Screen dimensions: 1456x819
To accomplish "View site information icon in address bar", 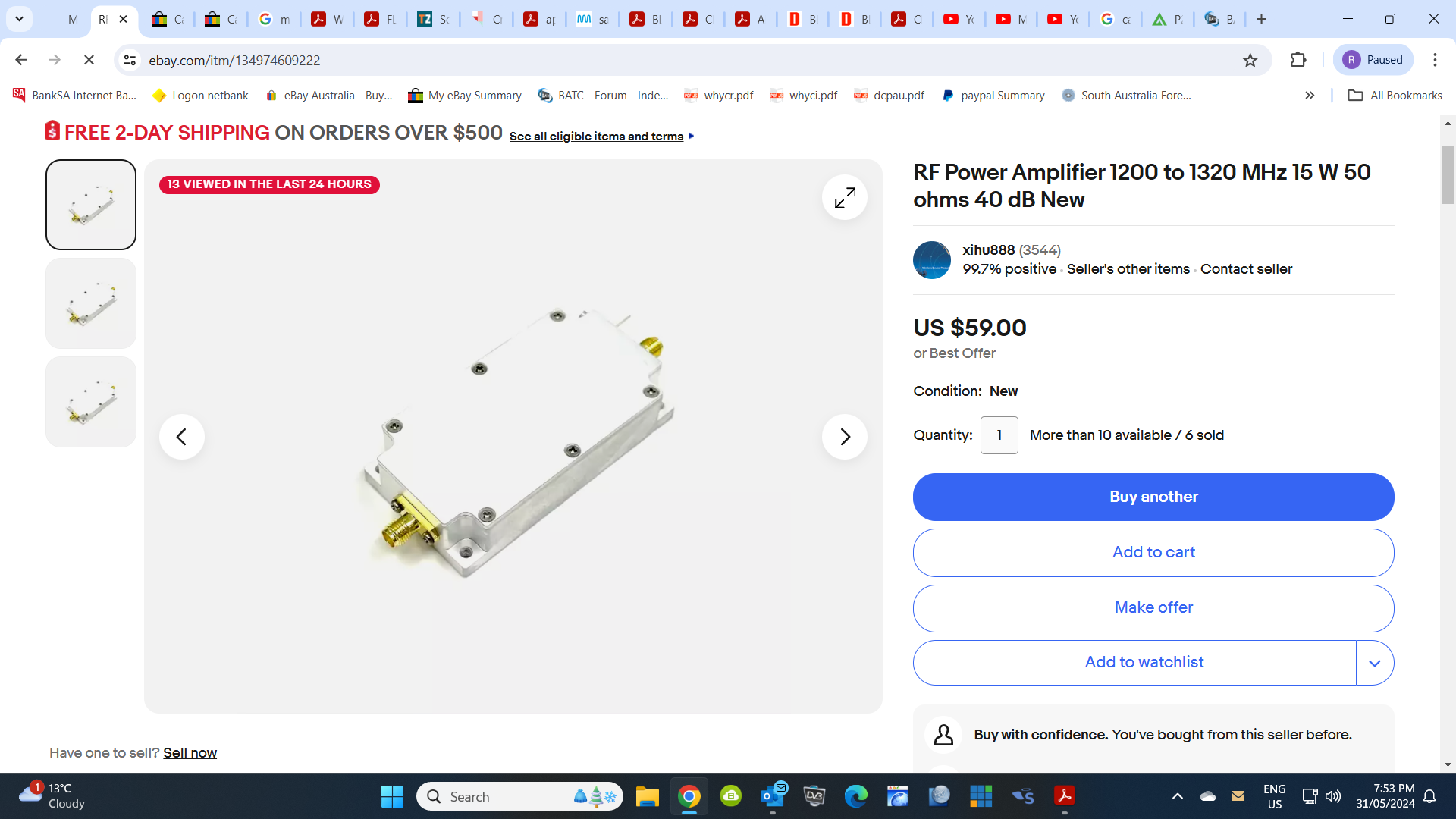I will pyautogui.click(x=130, y=60).
